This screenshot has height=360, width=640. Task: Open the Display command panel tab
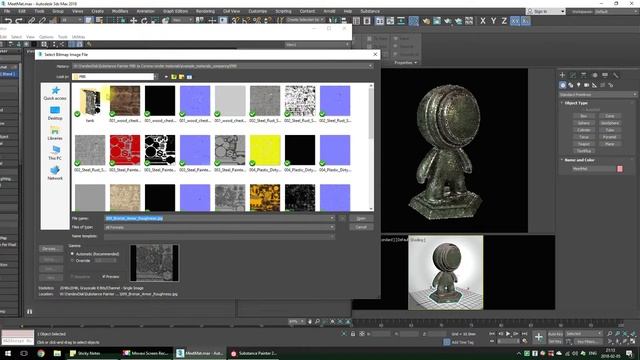pos(605,75)
